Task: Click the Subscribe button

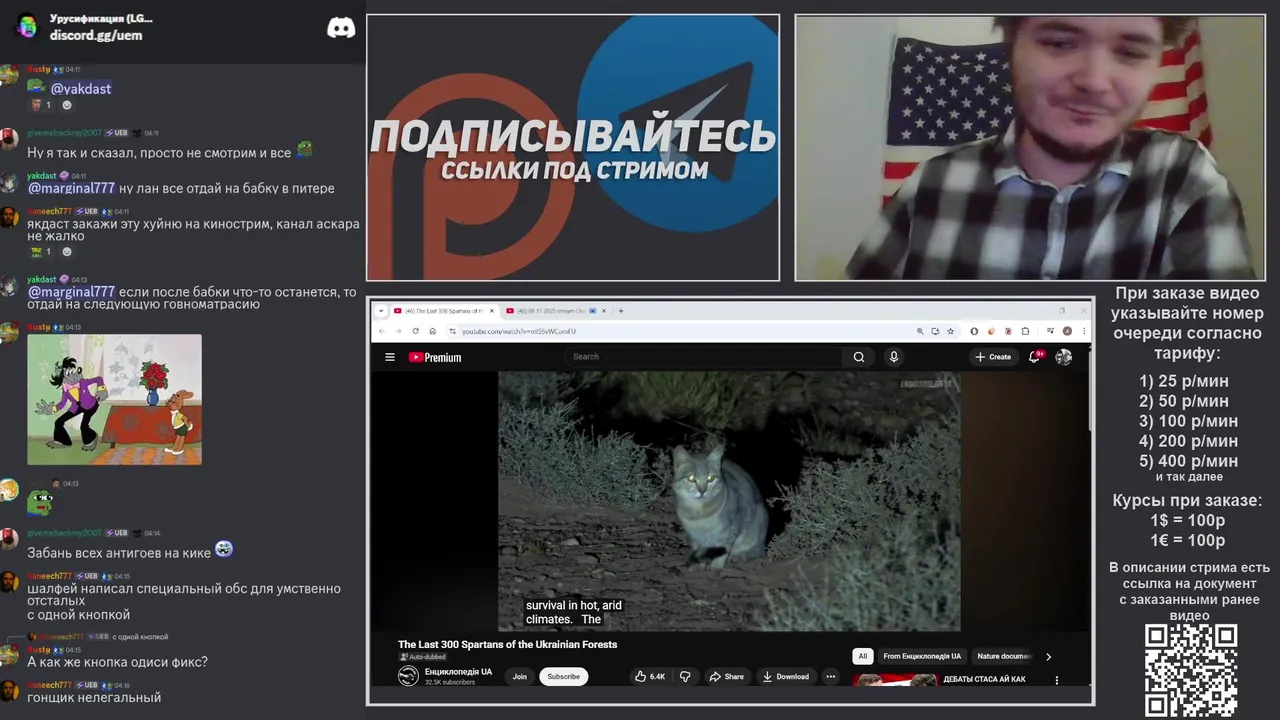Action: (x=563, y=676)
